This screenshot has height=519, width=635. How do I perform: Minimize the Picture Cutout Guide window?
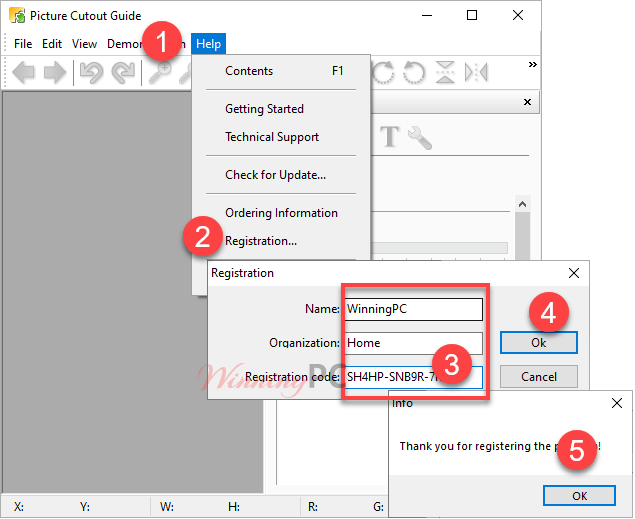pos(427,15)
